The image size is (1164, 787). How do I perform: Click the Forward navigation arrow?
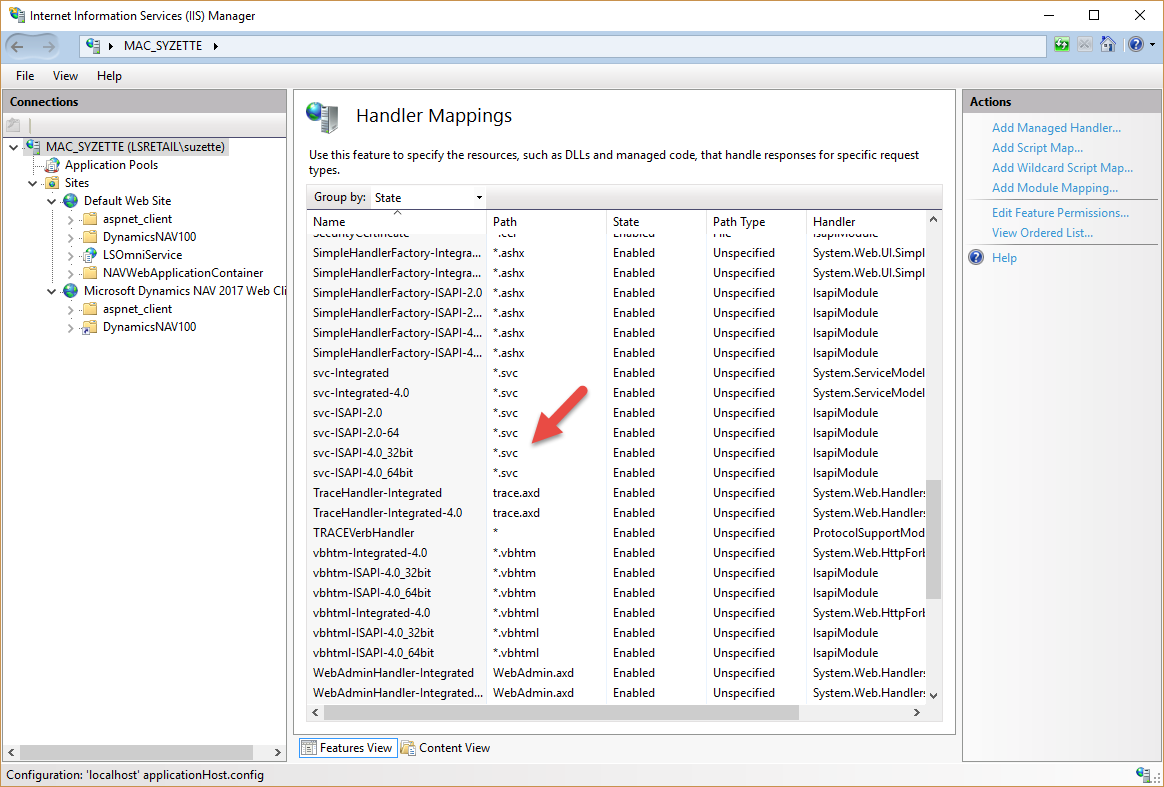49,46
